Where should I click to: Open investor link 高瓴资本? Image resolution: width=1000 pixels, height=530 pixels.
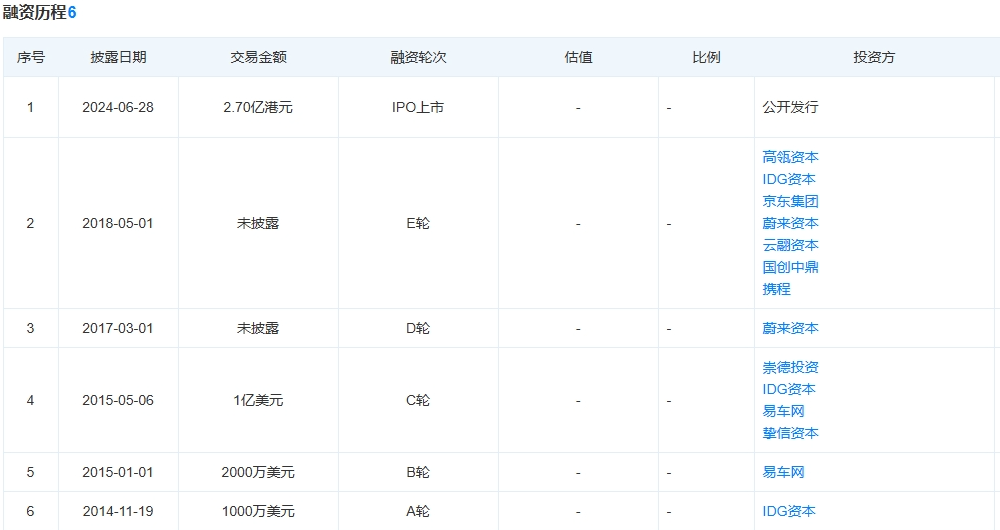tap(790, 157)
